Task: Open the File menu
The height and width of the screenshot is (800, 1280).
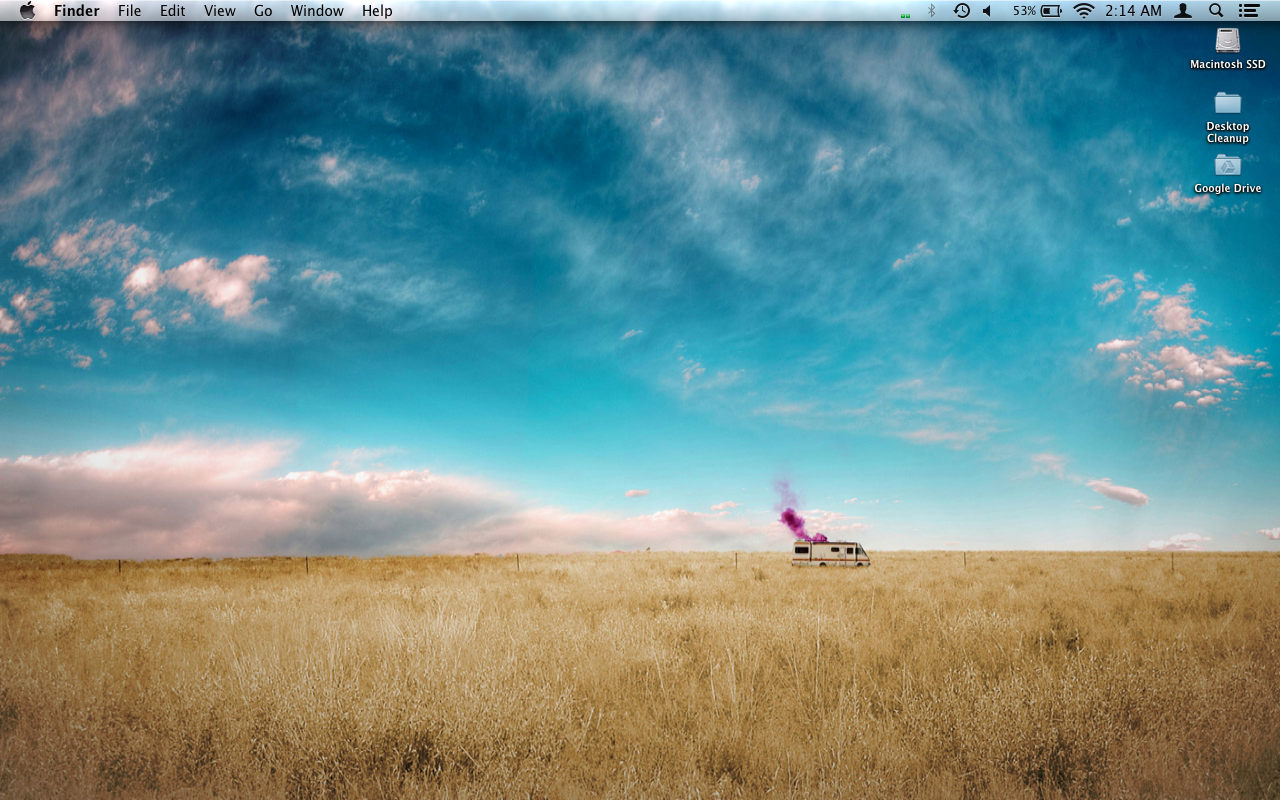Action: tap(129, 11)
